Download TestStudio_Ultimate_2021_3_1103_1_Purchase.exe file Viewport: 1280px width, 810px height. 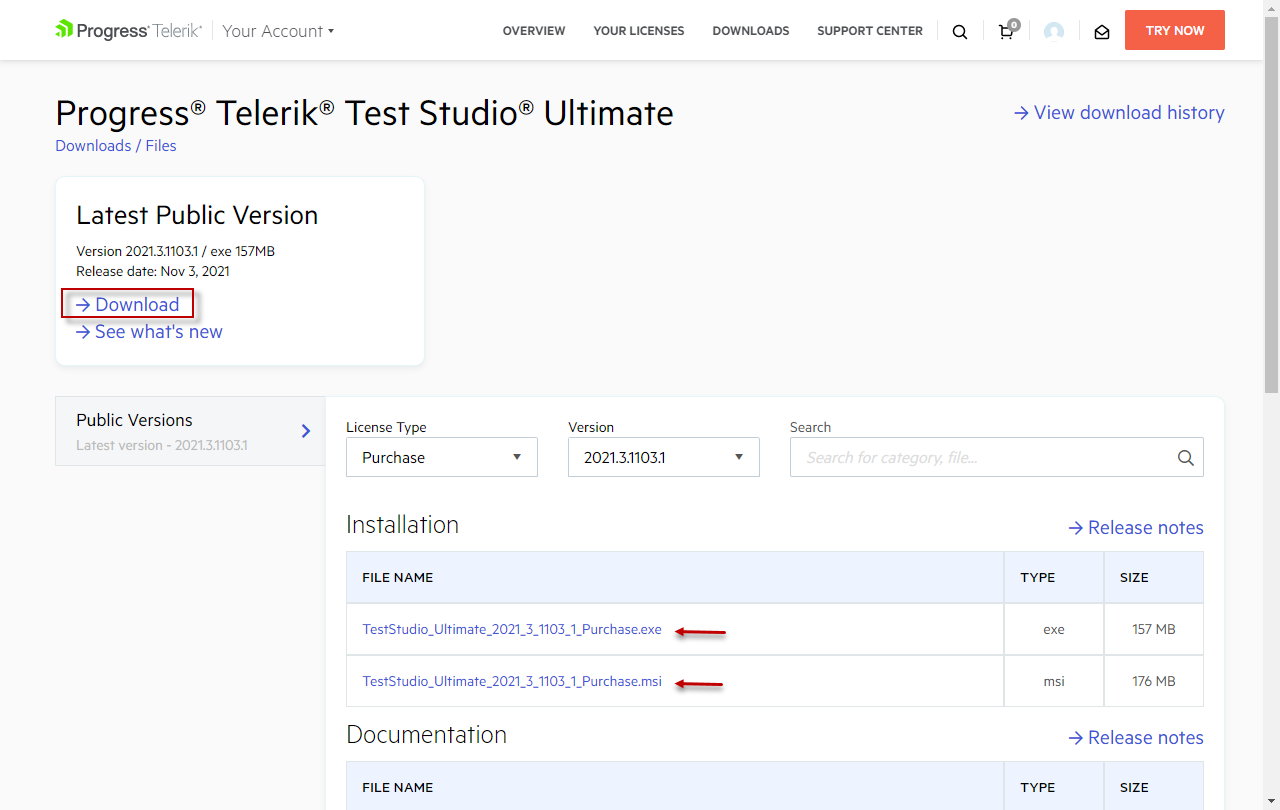coord(512,630)
